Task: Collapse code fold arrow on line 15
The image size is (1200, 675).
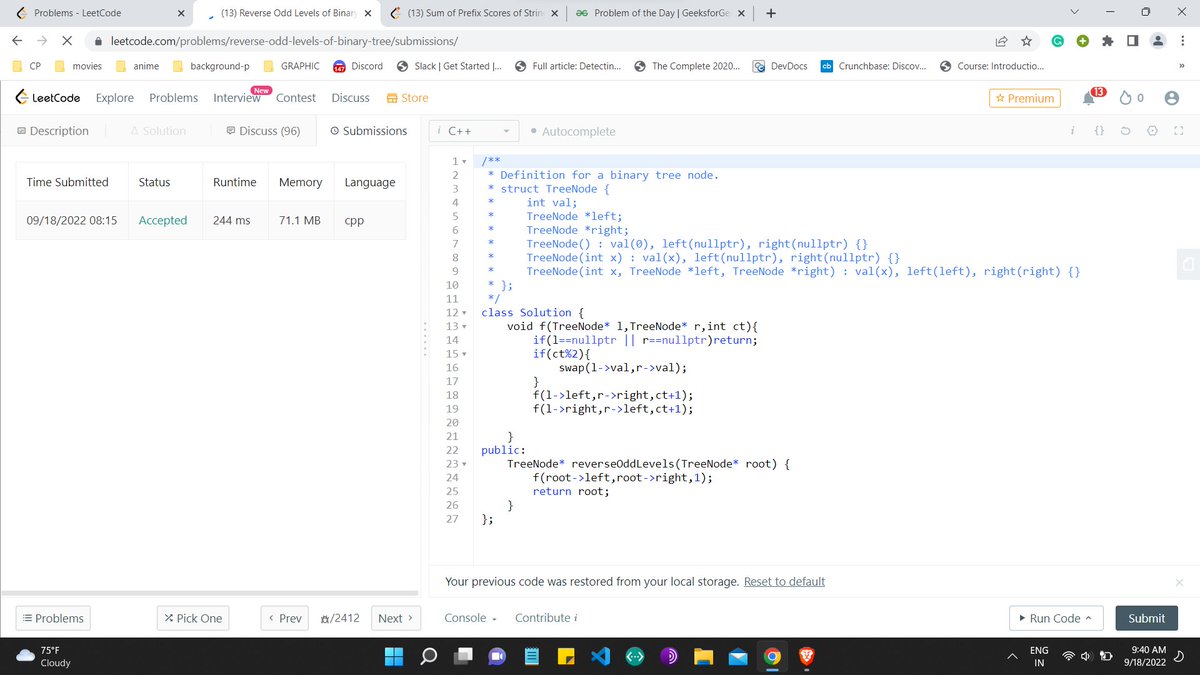Action: tap(465, 354)
